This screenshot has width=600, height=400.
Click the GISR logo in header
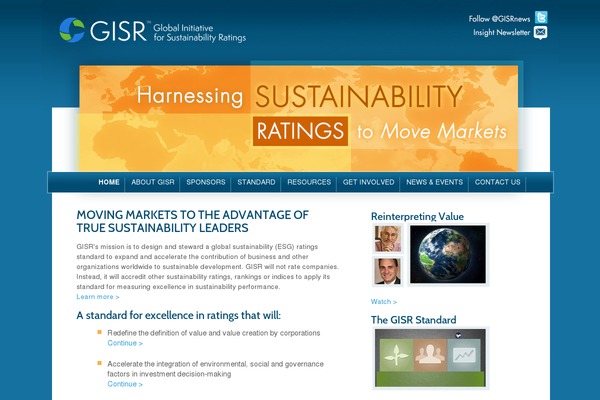coord(103,30)
